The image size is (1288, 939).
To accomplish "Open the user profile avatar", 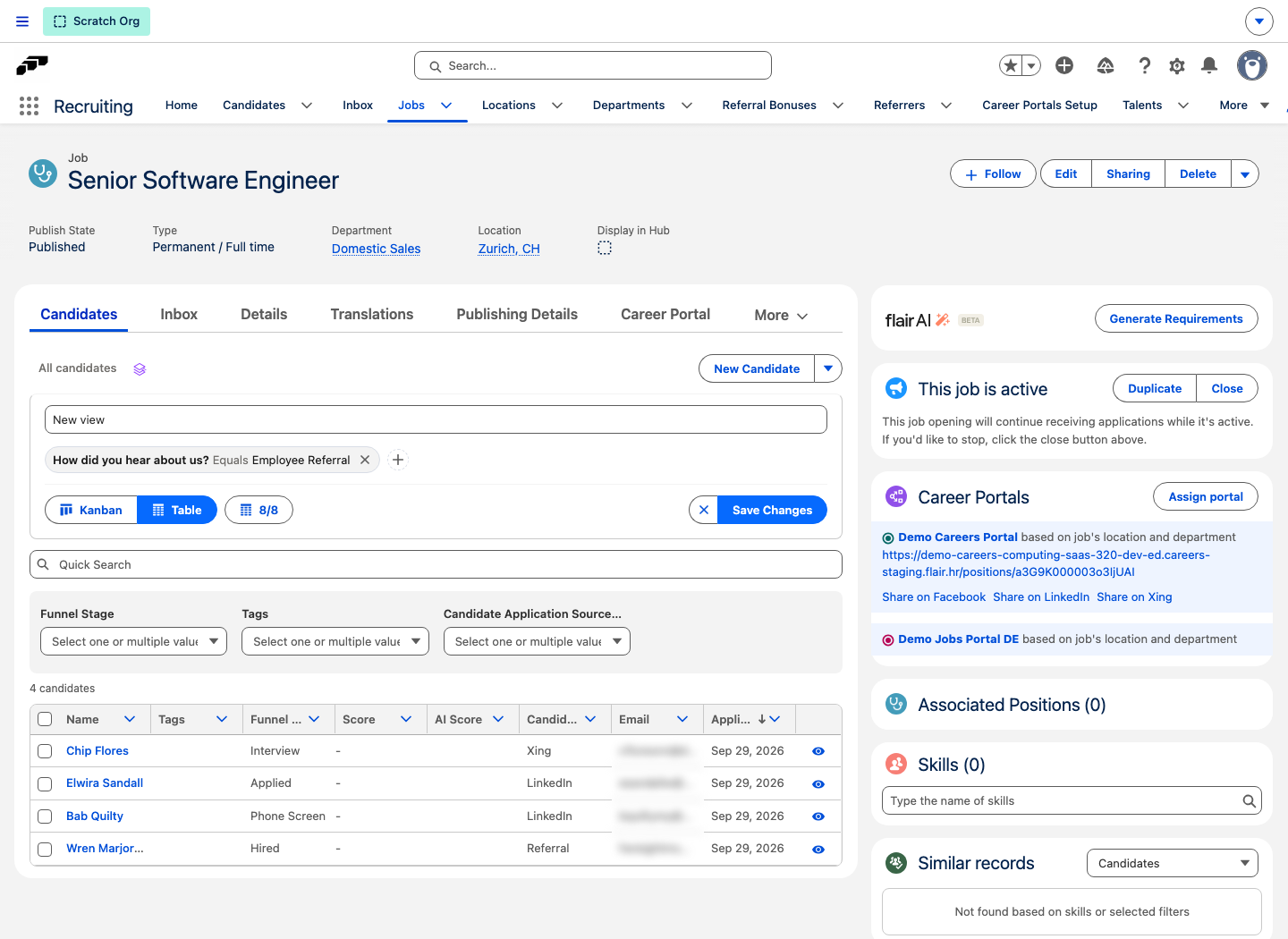I will (1252, 65).
